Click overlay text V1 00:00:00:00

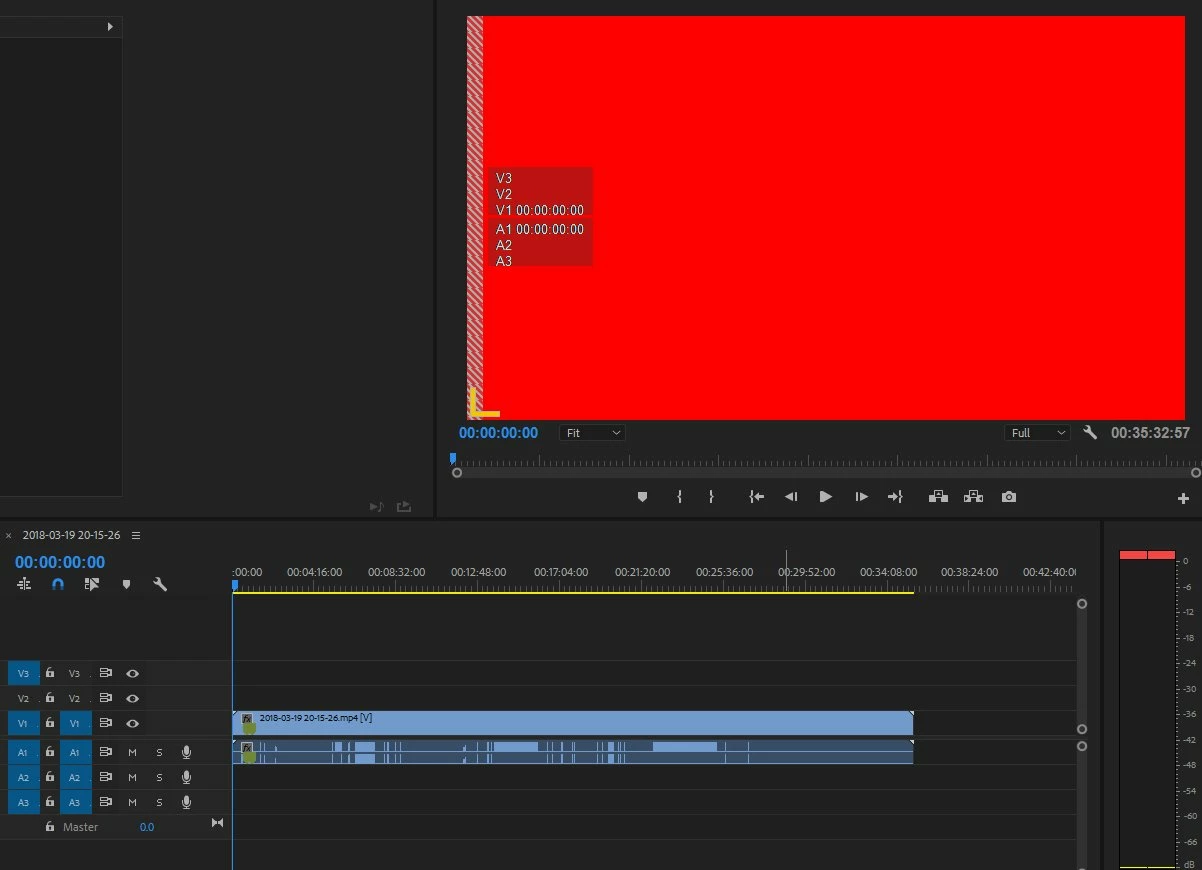540,211
